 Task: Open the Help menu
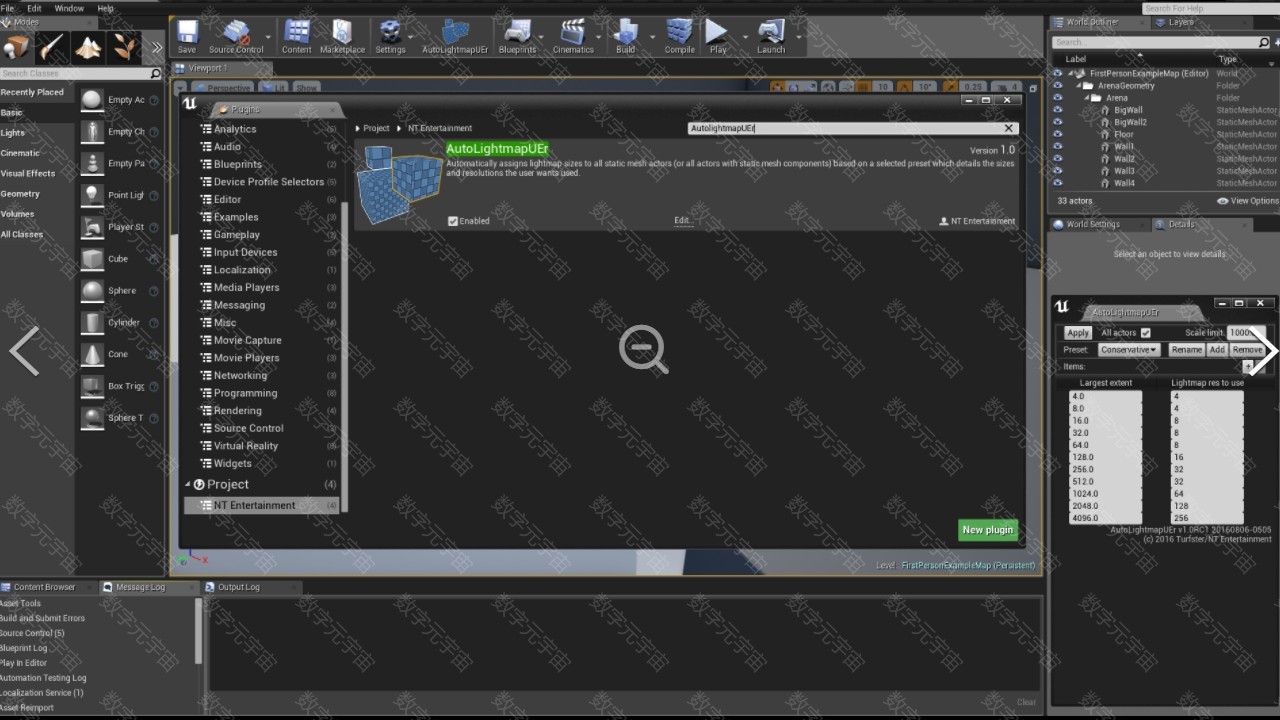(105, 8)
